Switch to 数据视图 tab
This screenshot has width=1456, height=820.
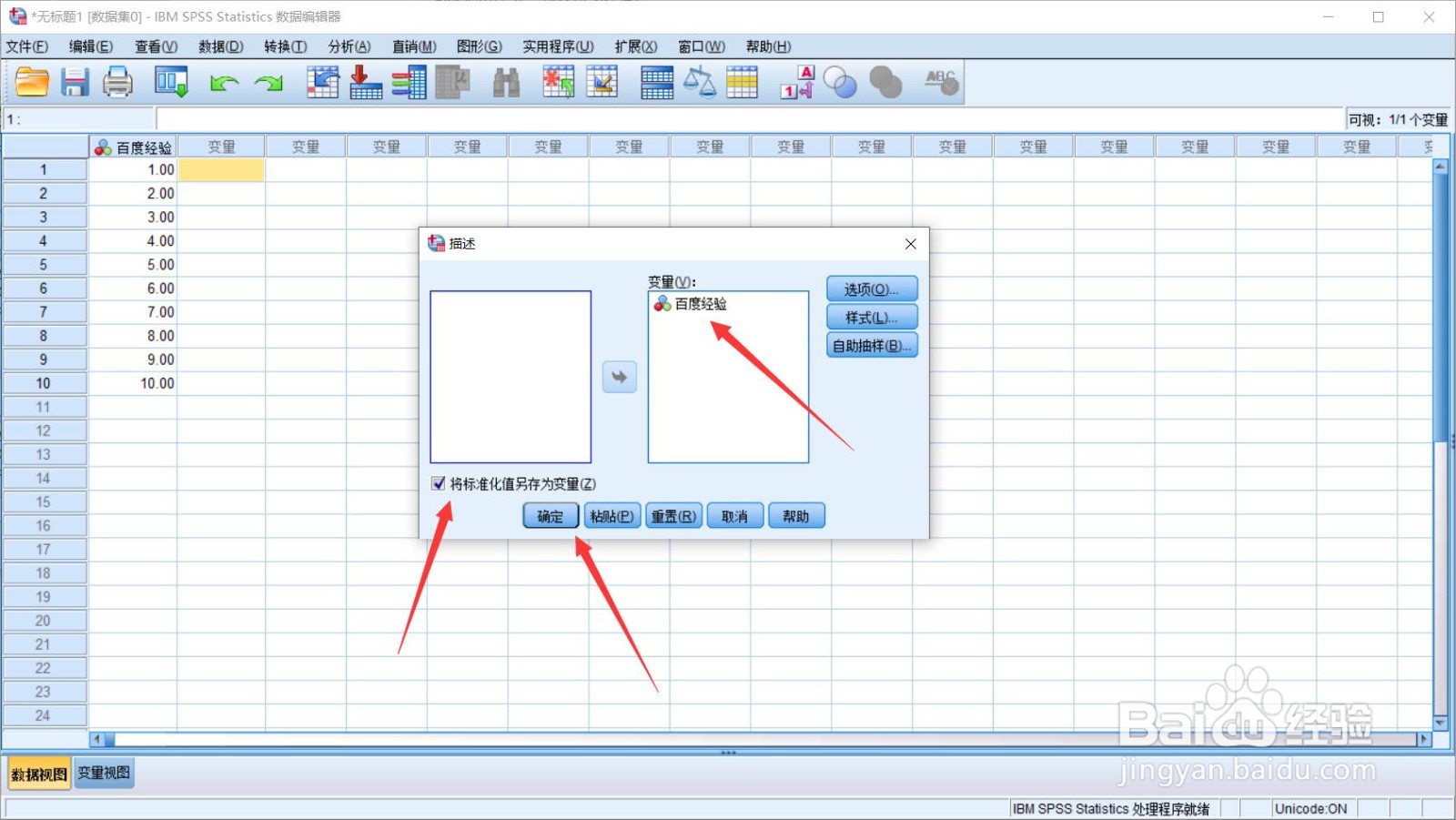39,774
